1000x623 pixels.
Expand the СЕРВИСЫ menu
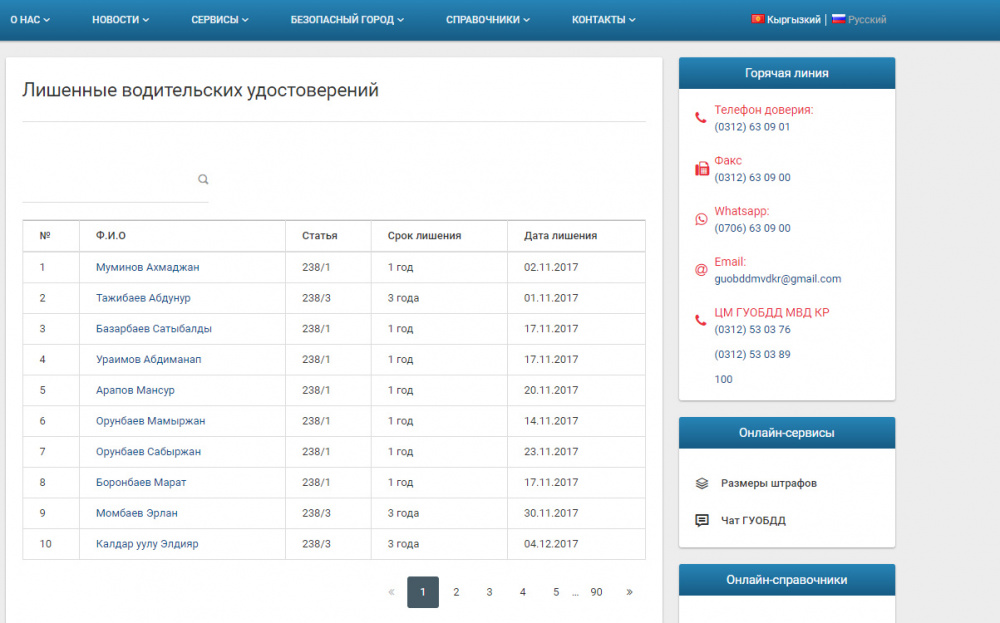[x=220, y=19]
